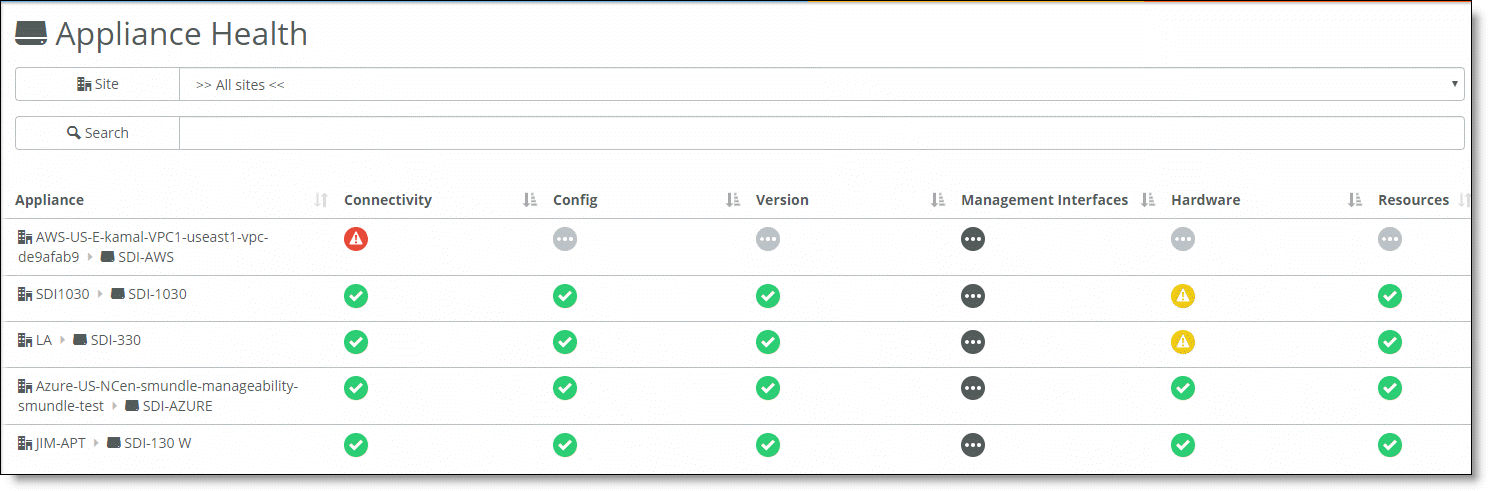Click Version green check for SDI-130 W
Viewport: 1488px width, 491px height.
pyautogui.click(x=768, y=445)
